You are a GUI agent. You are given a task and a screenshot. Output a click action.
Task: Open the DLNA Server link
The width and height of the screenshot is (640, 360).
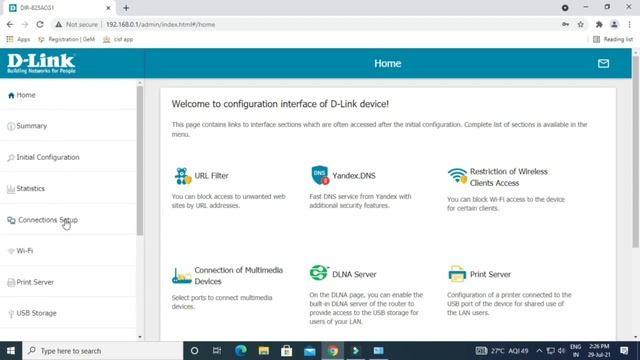click(x=354, y=274)
